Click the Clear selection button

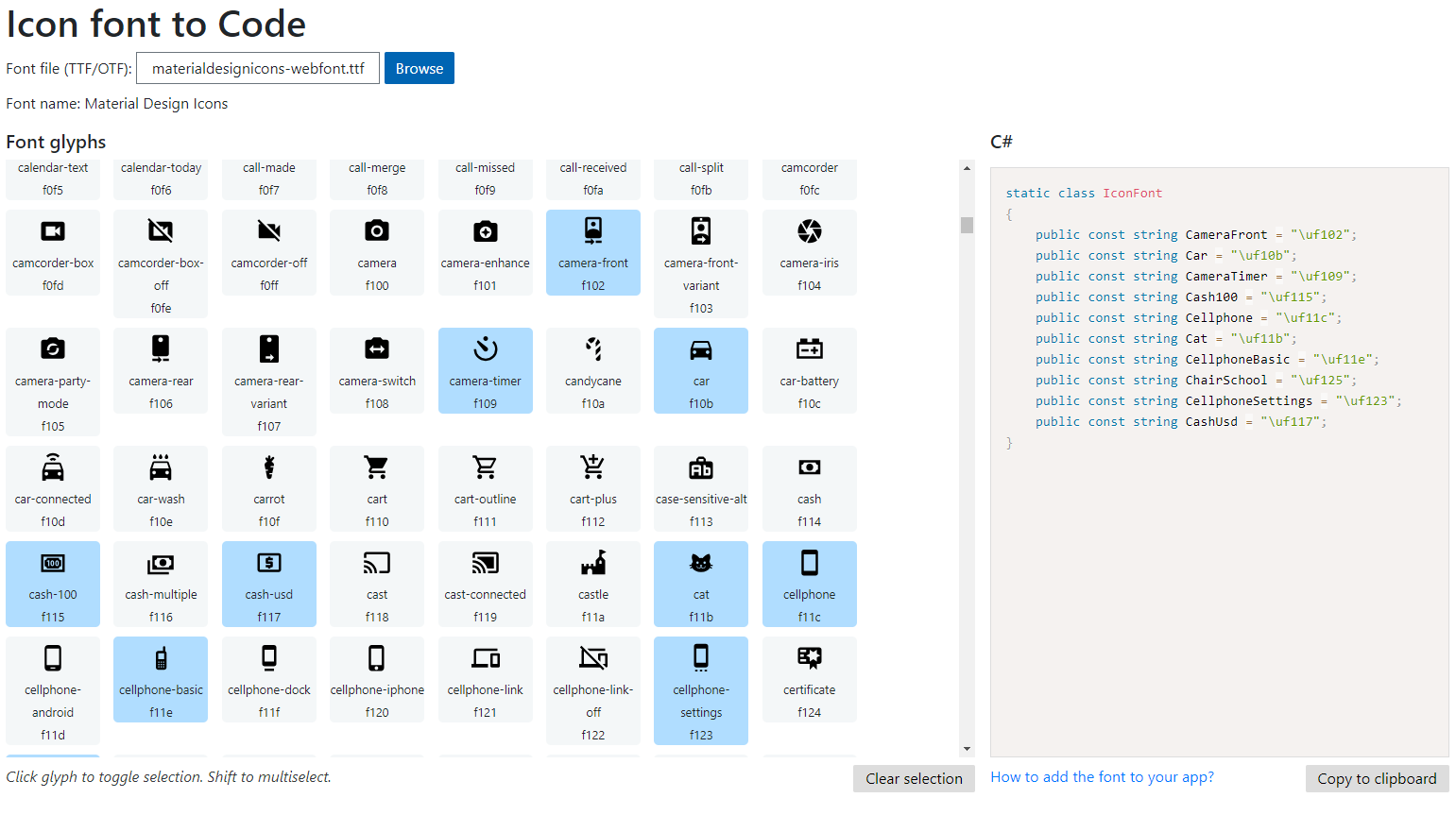coord(913,778)
